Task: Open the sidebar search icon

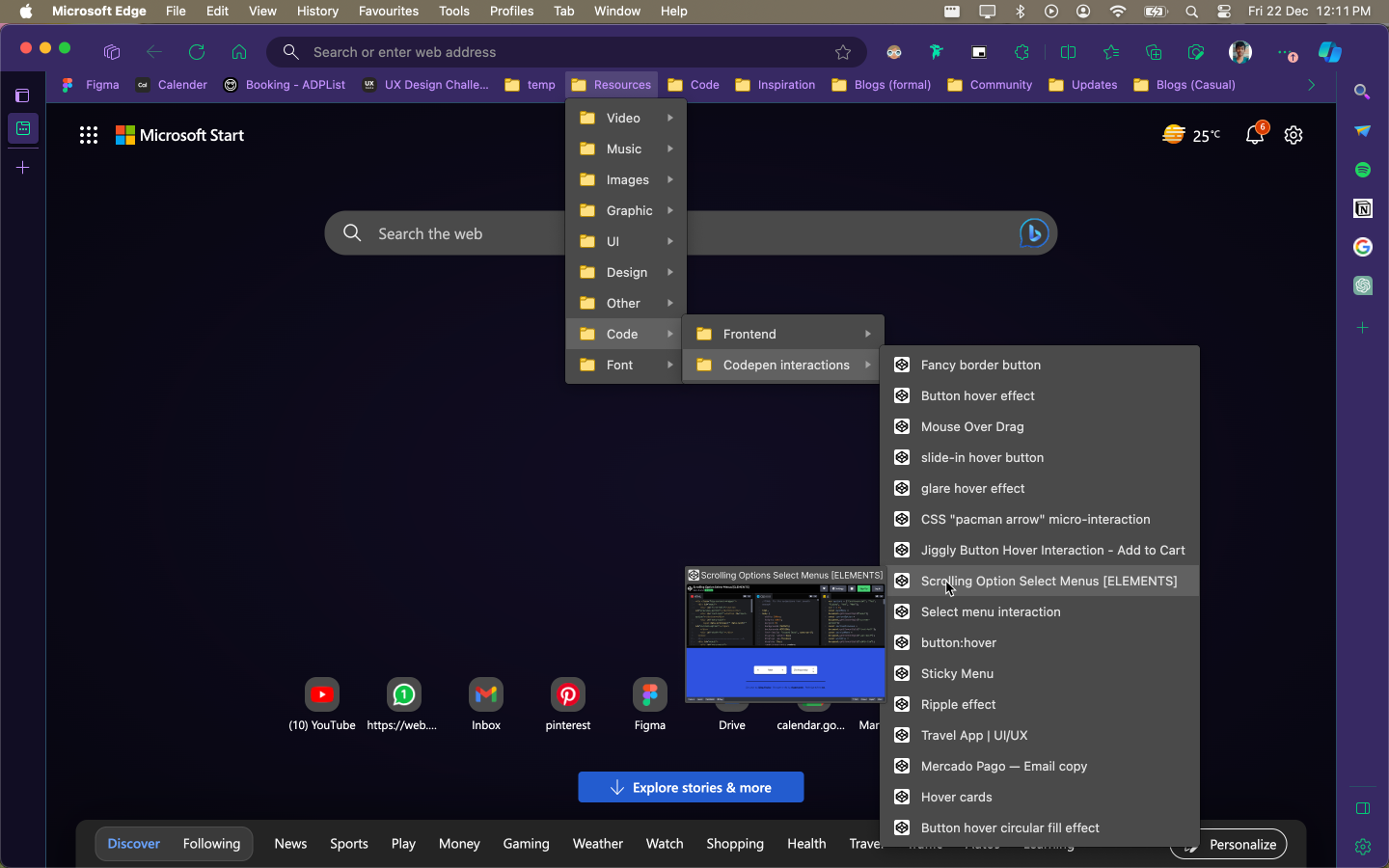Action: click(x=1362, y=92)
